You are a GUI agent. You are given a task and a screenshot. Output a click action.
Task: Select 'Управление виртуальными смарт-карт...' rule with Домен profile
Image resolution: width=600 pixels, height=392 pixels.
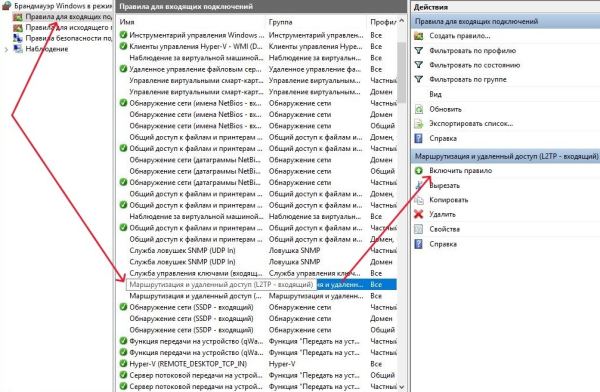[x=256, y=92]
